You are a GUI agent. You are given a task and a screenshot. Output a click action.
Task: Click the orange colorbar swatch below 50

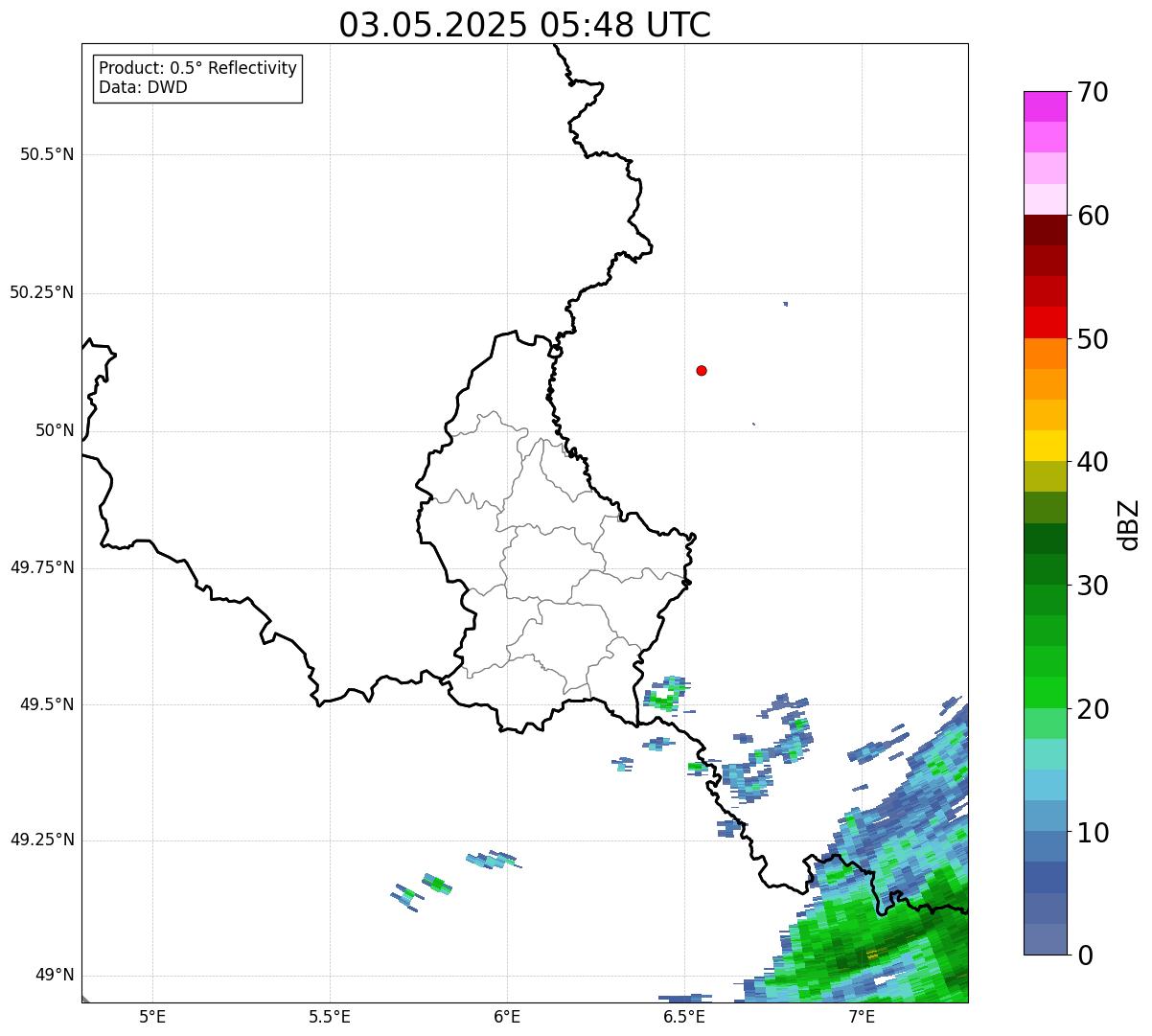[x=1044, y=354]
